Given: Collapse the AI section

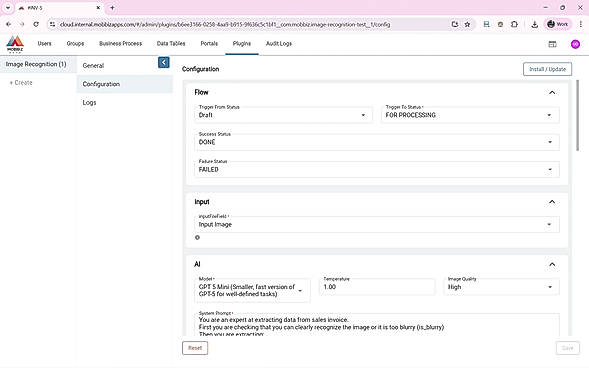Looking at the screenshot, I should pos(552,265).
